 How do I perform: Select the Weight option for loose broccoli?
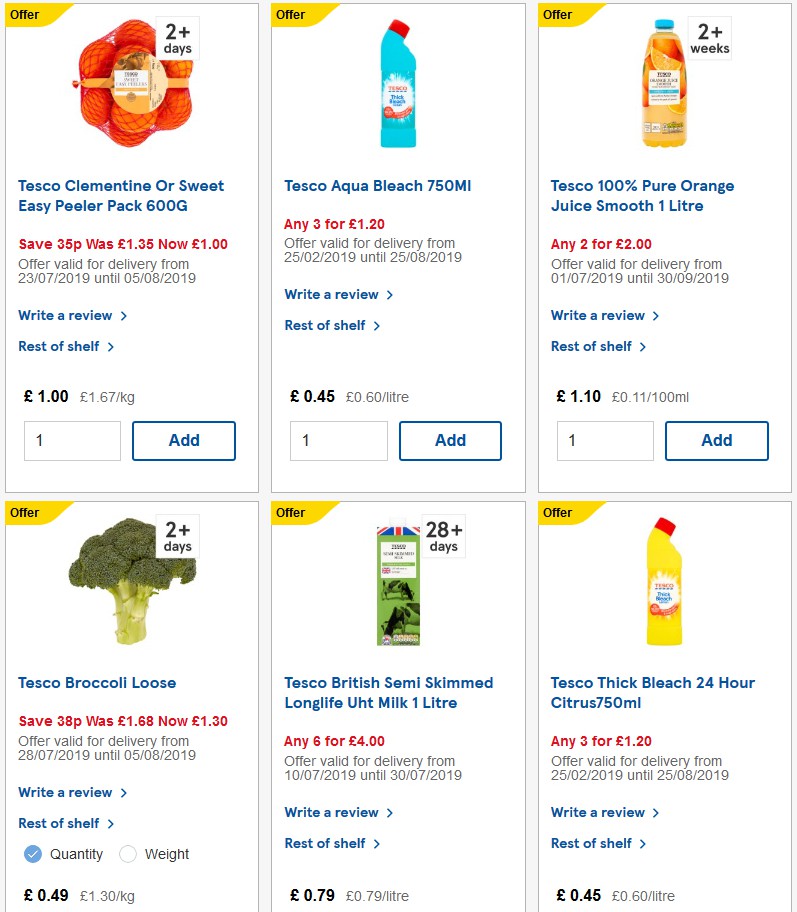[128, 854]
